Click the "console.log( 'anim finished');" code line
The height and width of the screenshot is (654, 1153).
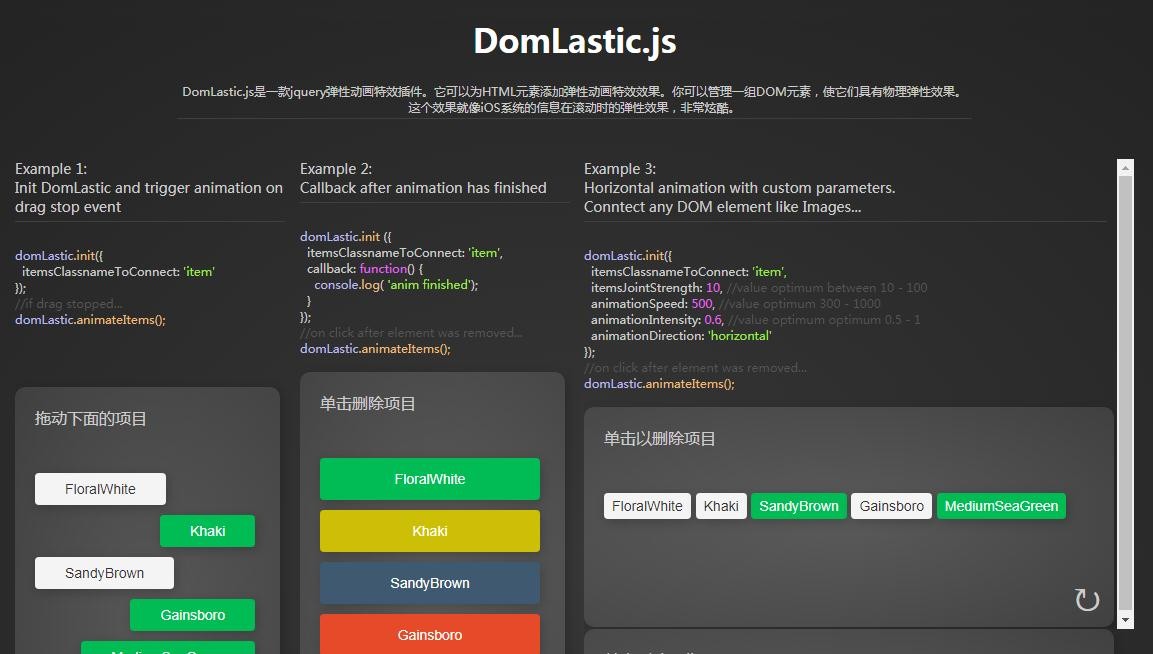click(x=396, y=285)
